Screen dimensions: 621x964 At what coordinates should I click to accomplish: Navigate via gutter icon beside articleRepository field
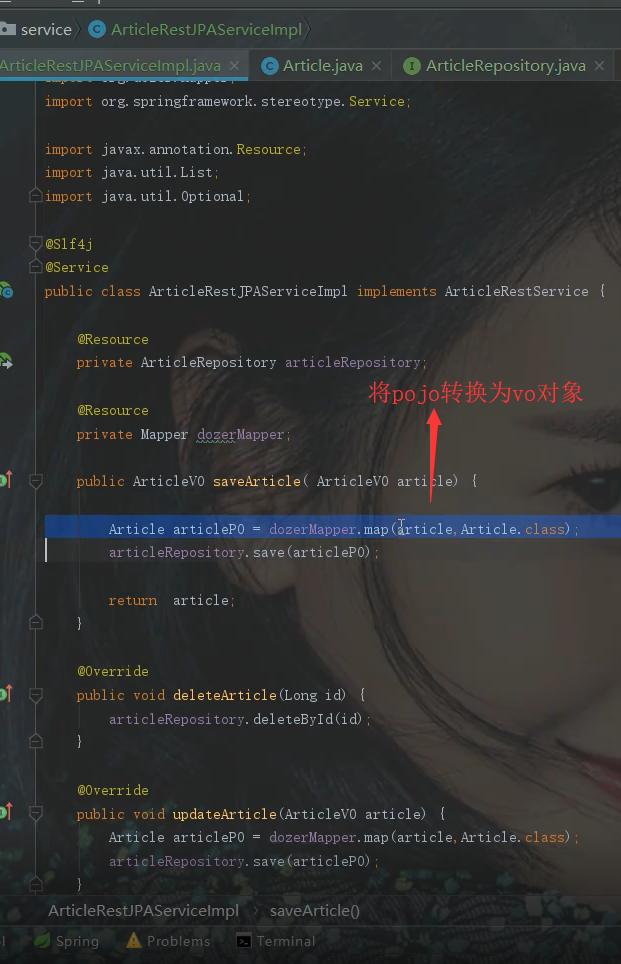pos(6,362)
